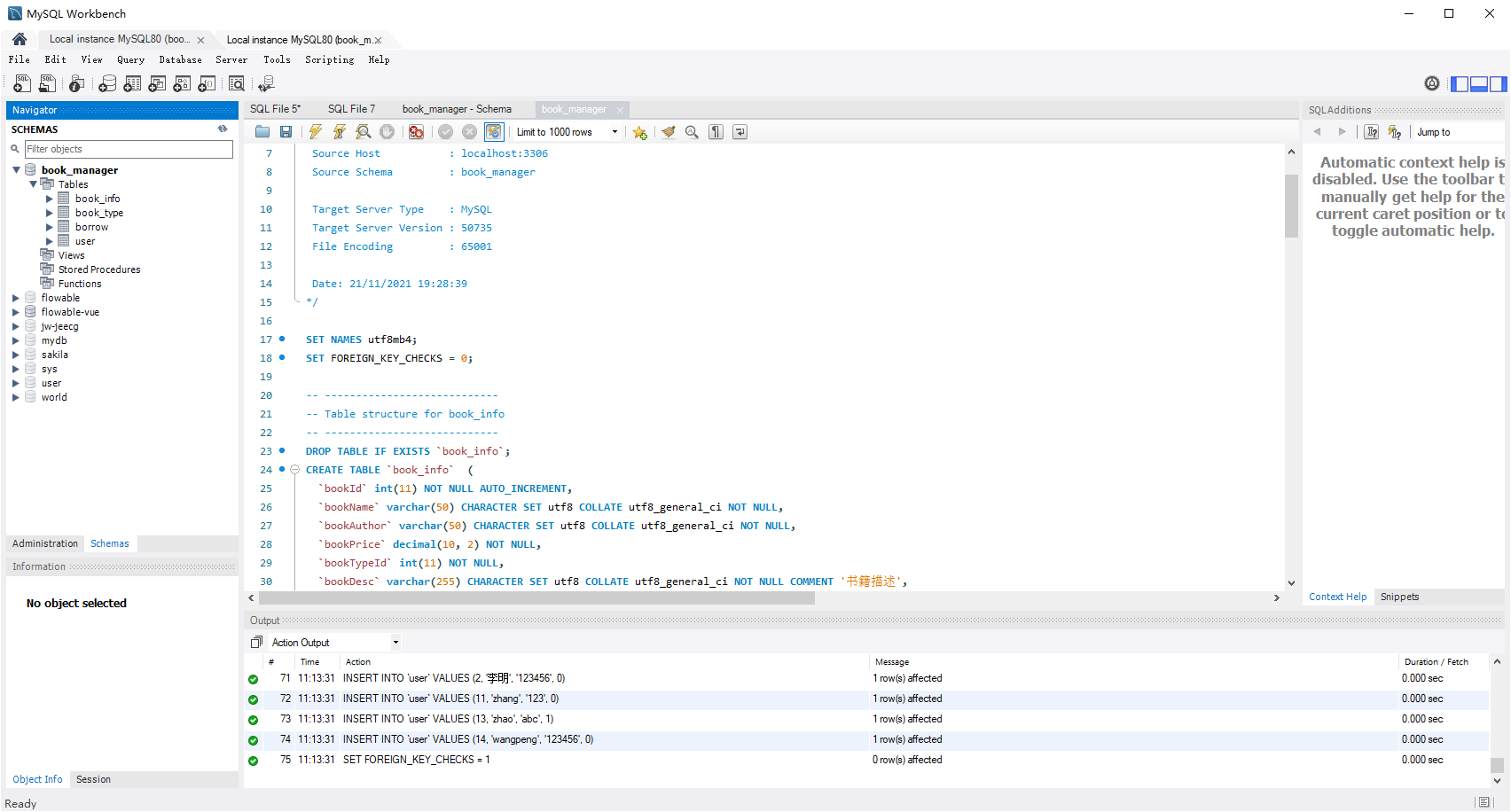The height and width of the screenshot is (812, 1511).
Task: Expand the book_info table
Action: [x=50, y=199]
